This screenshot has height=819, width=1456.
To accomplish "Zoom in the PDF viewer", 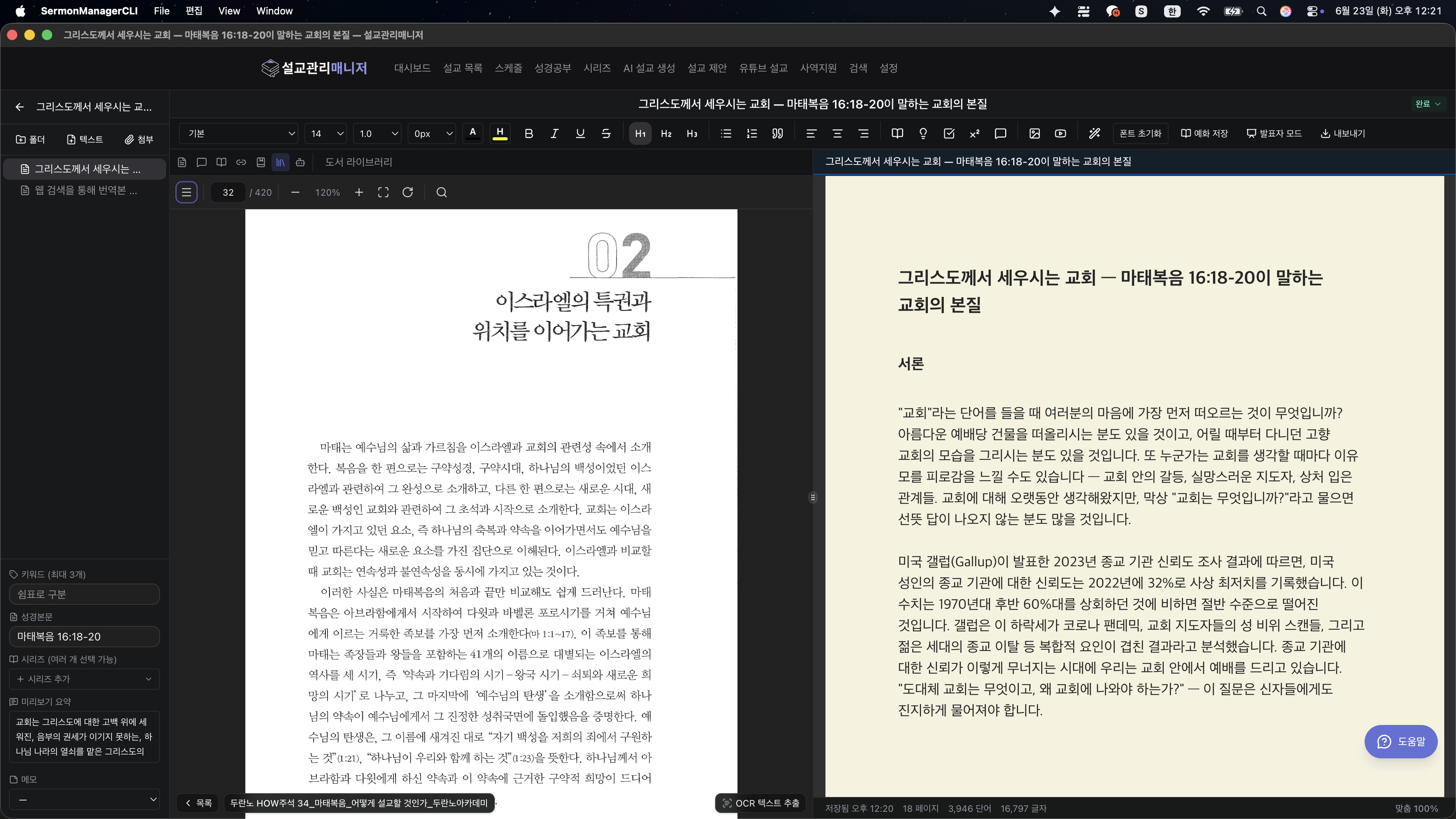I will tap(359, 192).
